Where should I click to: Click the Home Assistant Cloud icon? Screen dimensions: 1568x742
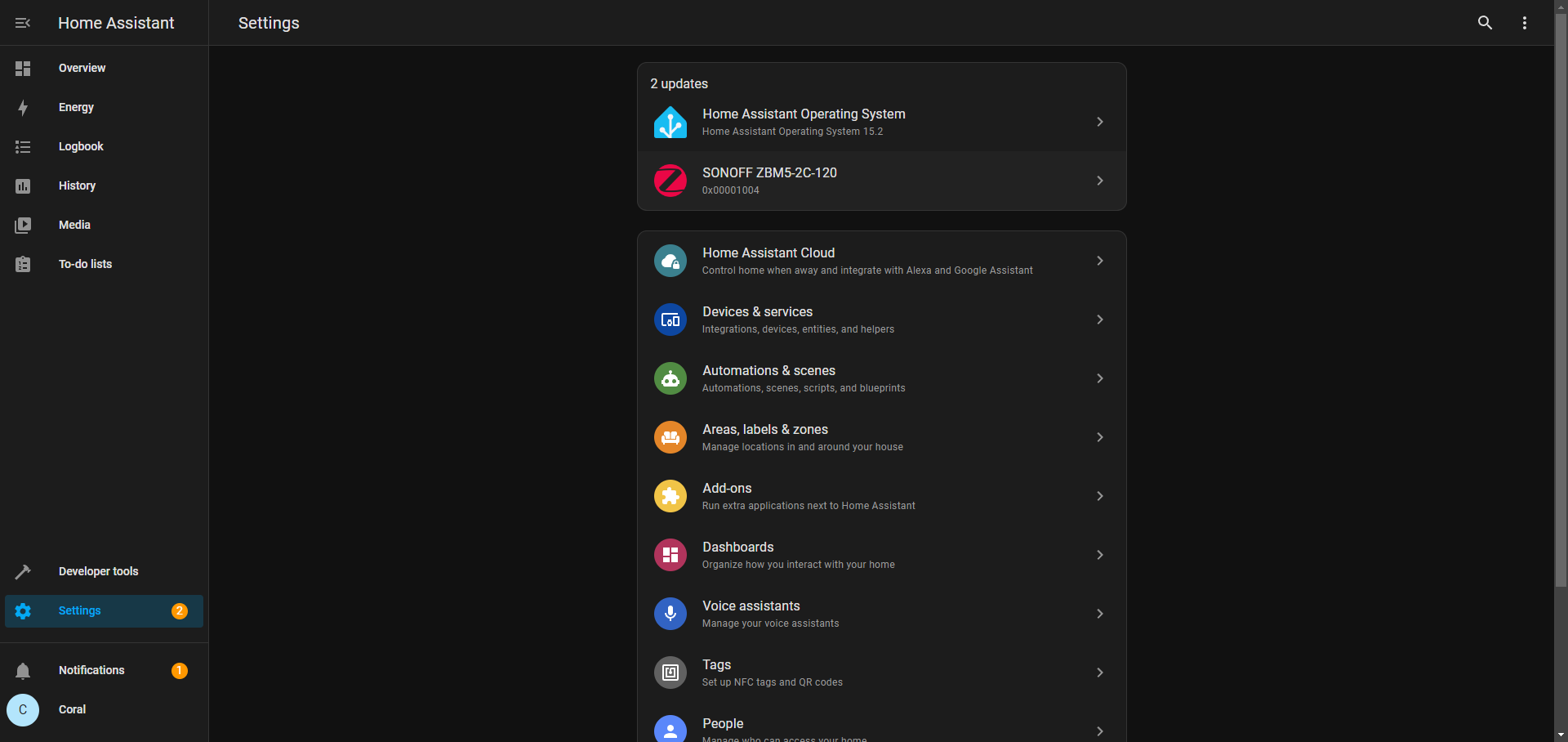(x=670, y=261)
